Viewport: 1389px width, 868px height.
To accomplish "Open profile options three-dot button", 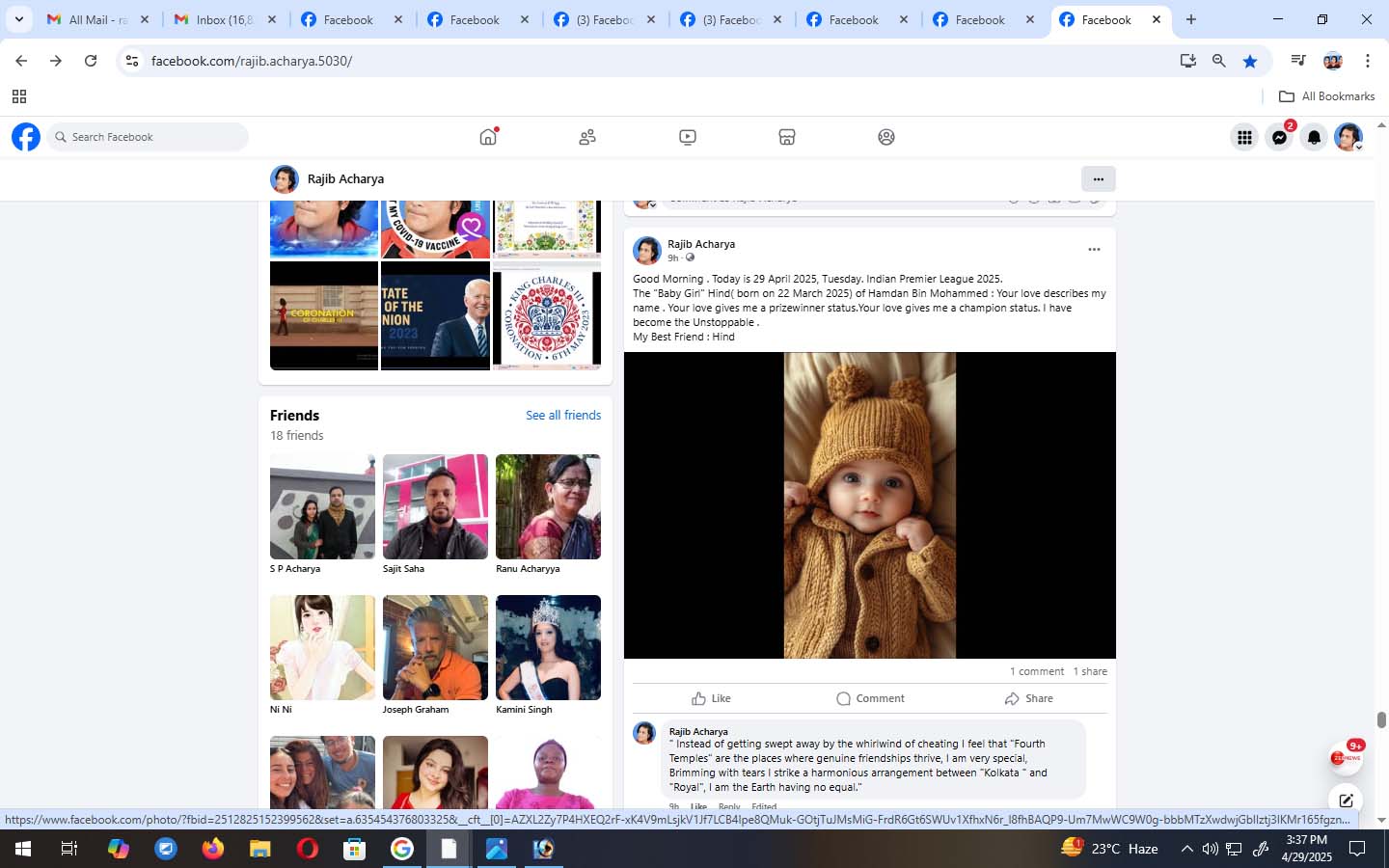I will click(x=1098, y=178).
